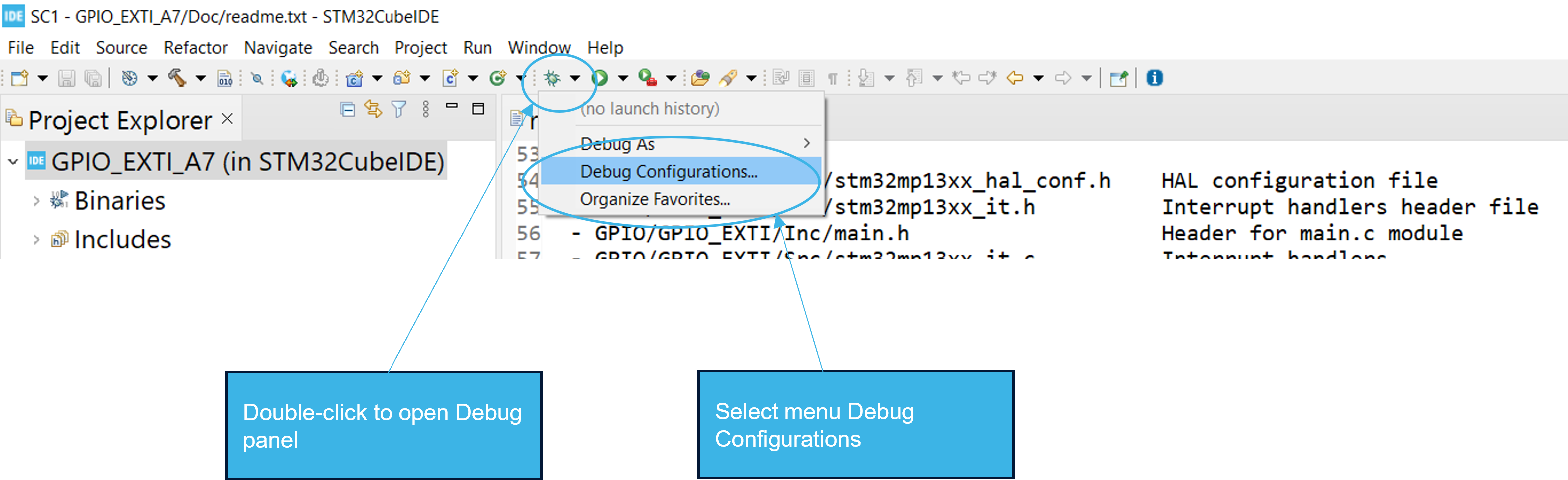Open dropdown next to new C project icon
The height and width of the screenshot is (480, 1568).
[377, 78]
